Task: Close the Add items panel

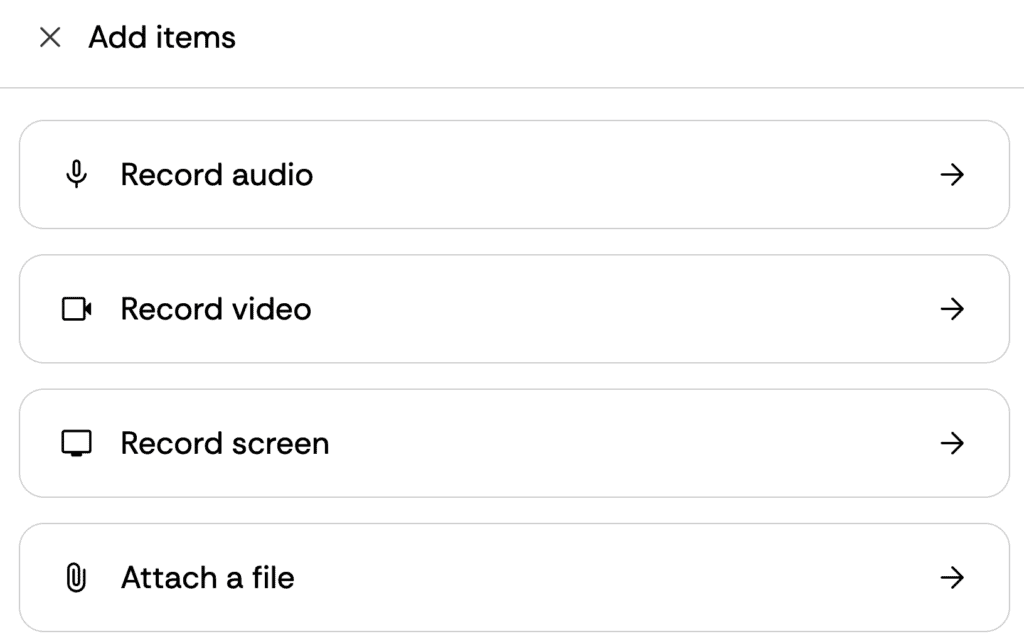Action: pyautogui.click(x=49, y=38)
